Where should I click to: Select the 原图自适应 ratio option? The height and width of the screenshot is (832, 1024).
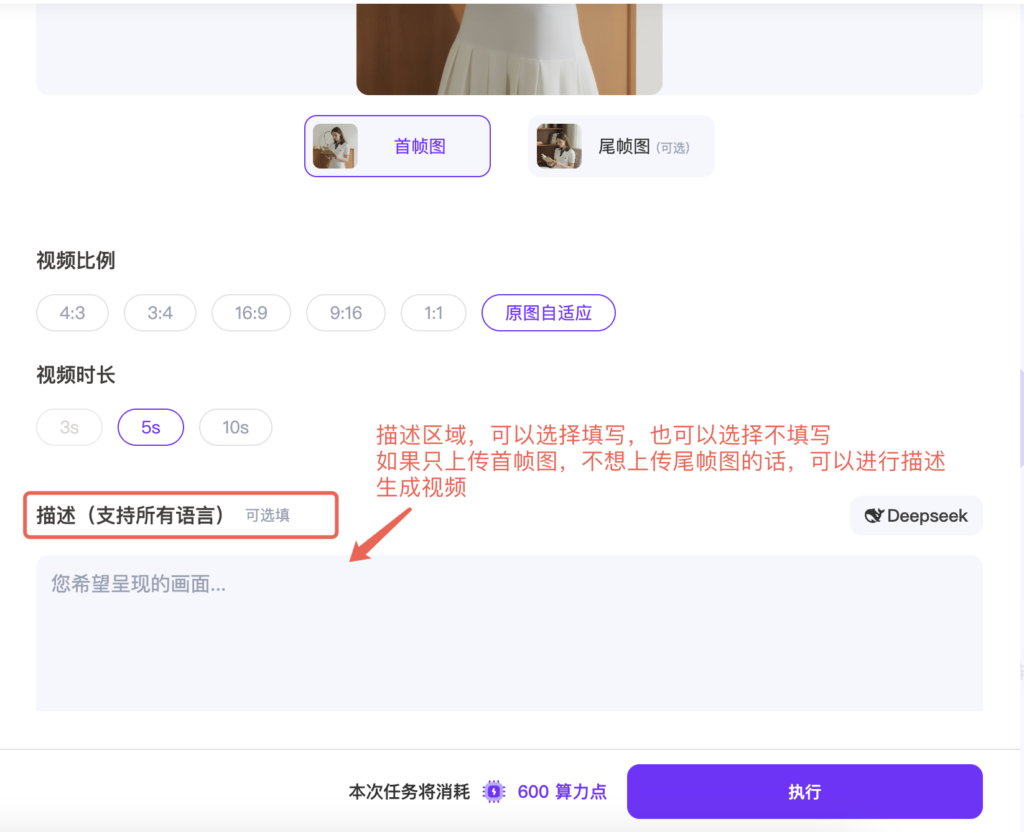548,313
